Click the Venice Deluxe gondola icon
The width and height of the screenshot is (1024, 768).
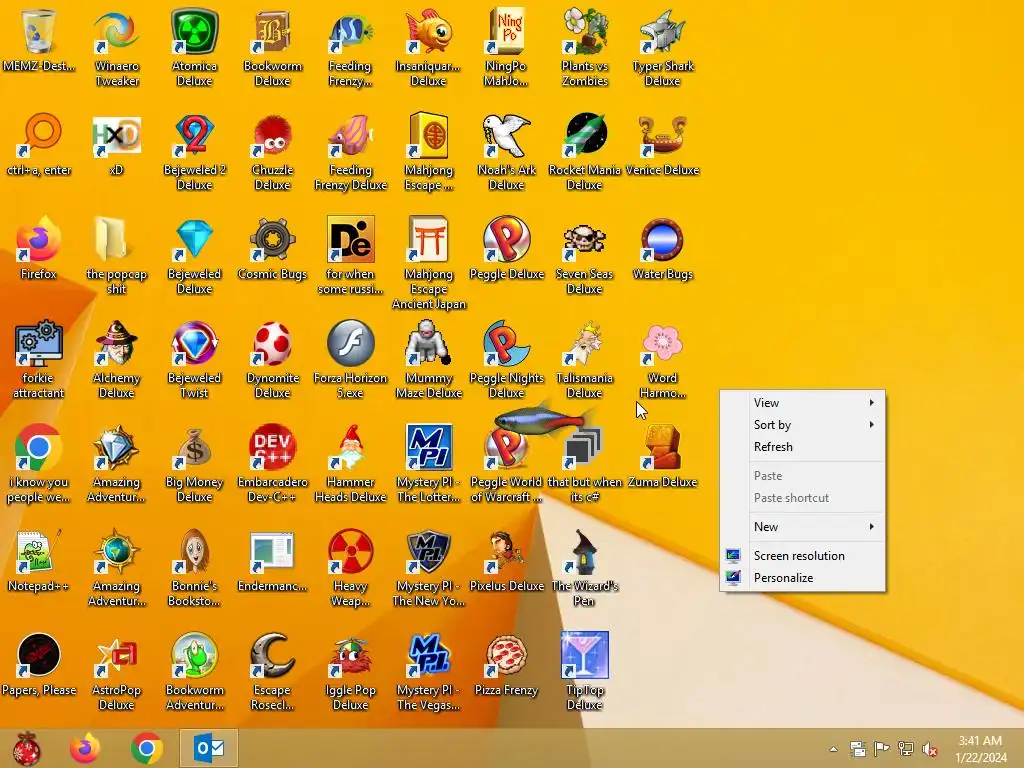click(x=662, y=135)
